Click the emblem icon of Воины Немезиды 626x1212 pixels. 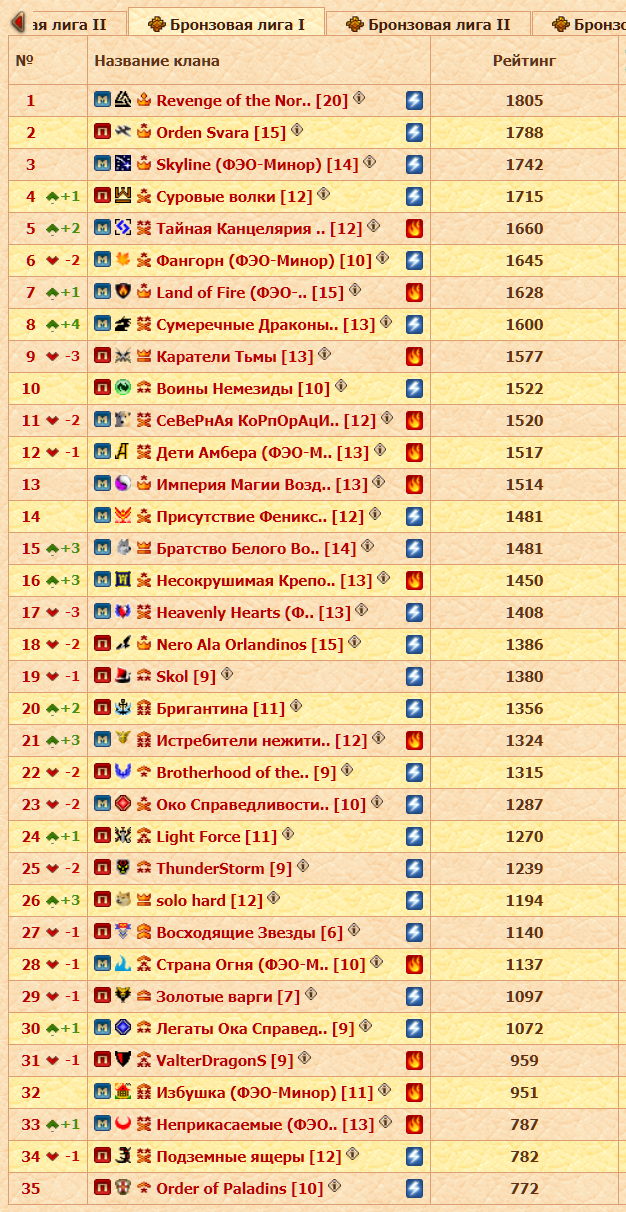(x=123, y=389)
